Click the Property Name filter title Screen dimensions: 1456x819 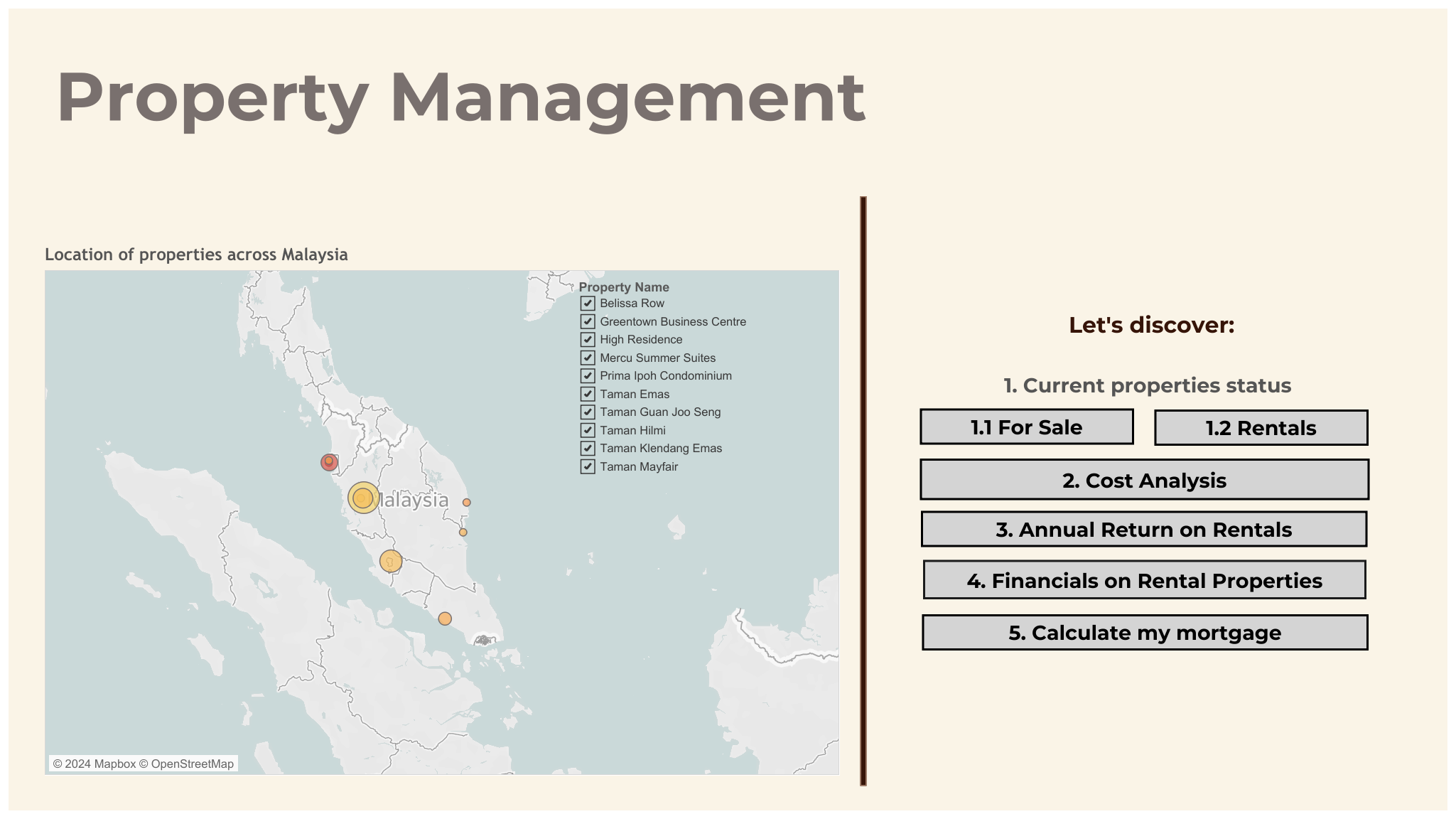[x=624, y=287]
